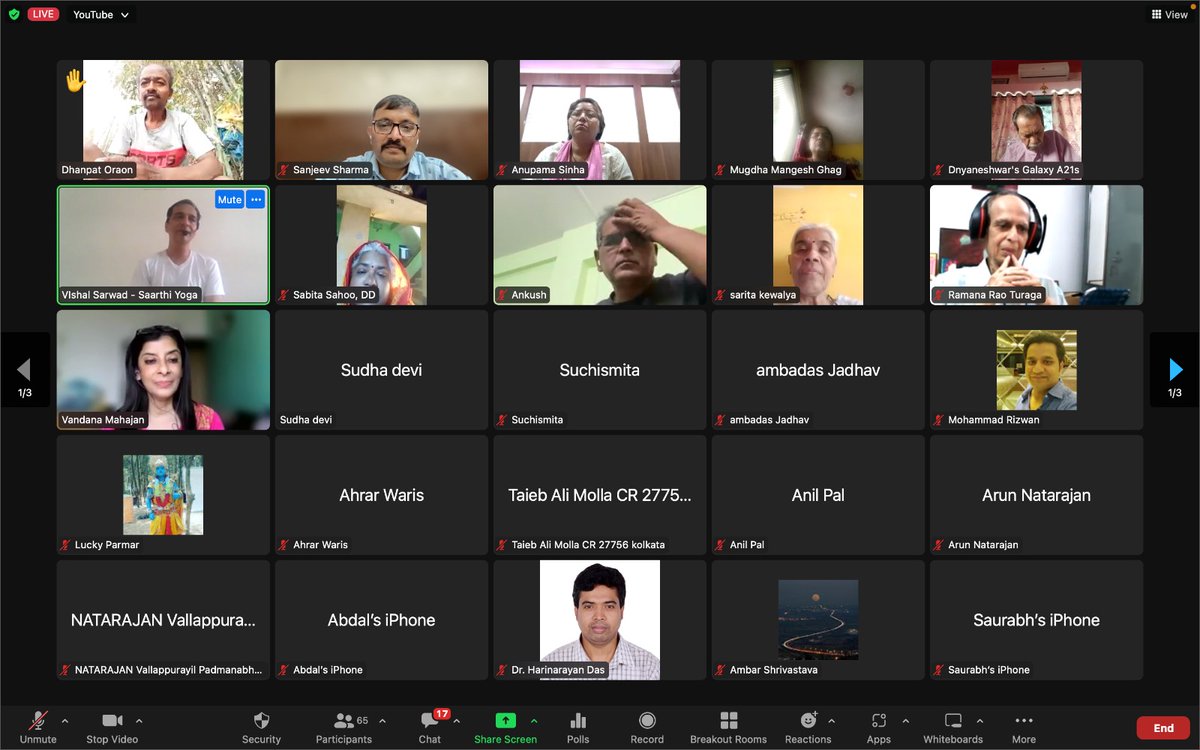Click the Taieb Ali Molla CR 27756 kolkata label

pos(588,545)
